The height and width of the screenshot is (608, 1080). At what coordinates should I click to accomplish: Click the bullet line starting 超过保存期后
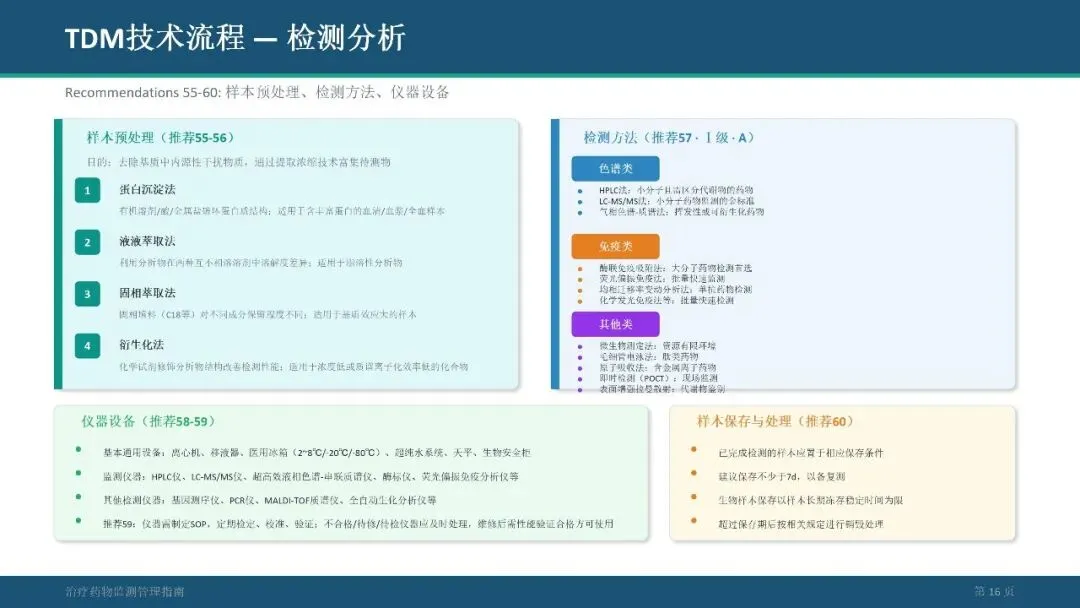tap(800, 525)
